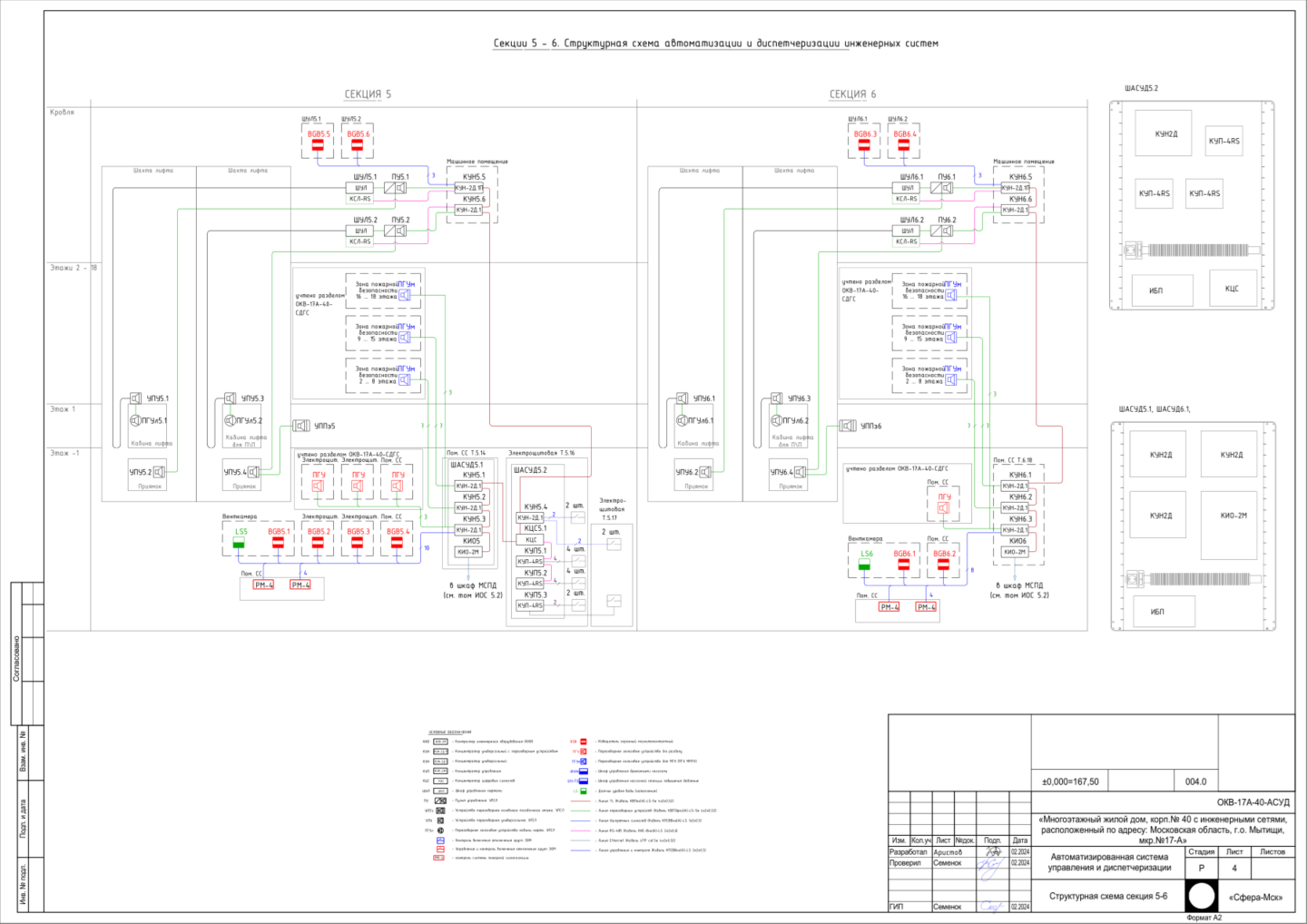Select the red BGB6.4 sensor symbol
Screen dimensions: 1307x924
coord(903,144)
